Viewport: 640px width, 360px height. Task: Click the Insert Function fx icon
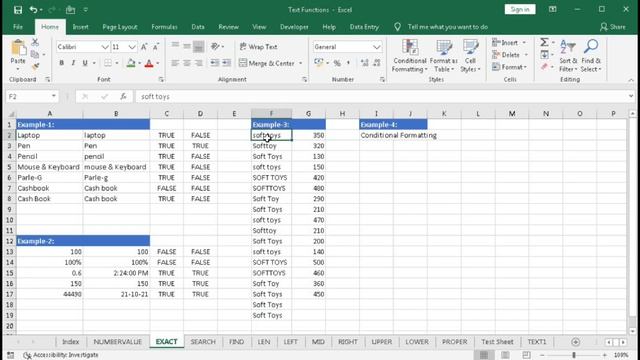coord(123,97)
